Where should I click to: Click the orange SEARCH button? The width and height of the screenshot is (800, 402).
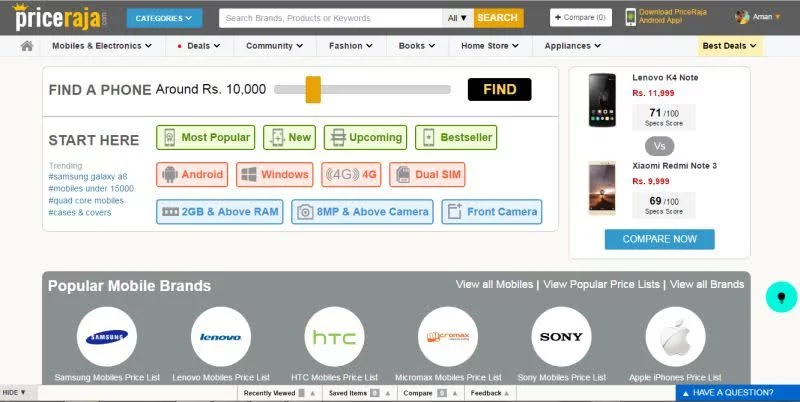(x=498, y=18)
